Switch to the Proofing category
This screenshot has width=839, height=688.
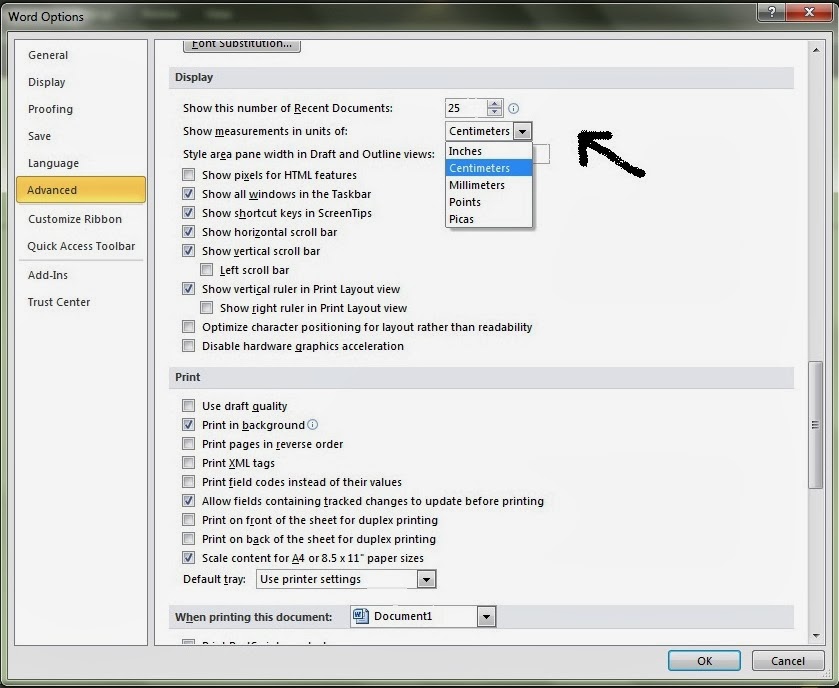pos(81,109)
